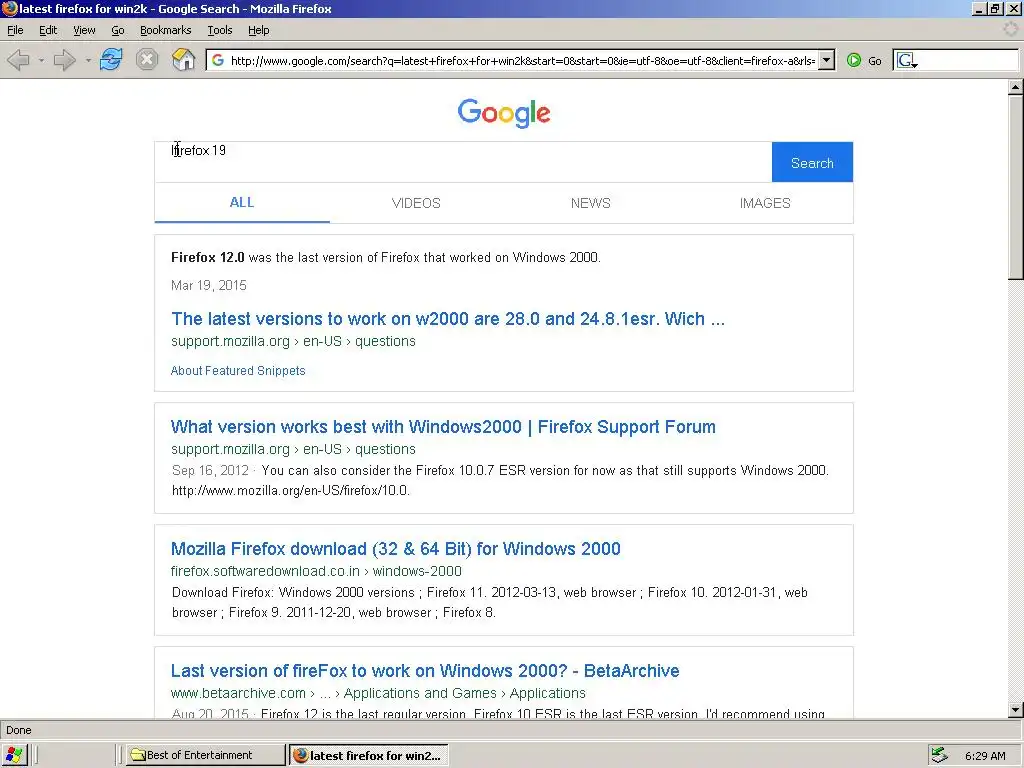Open 'Mozilla Firefox download (32 & 64 Bit)' result
This screenshot has width=1024, height=768.
[396, 549]
